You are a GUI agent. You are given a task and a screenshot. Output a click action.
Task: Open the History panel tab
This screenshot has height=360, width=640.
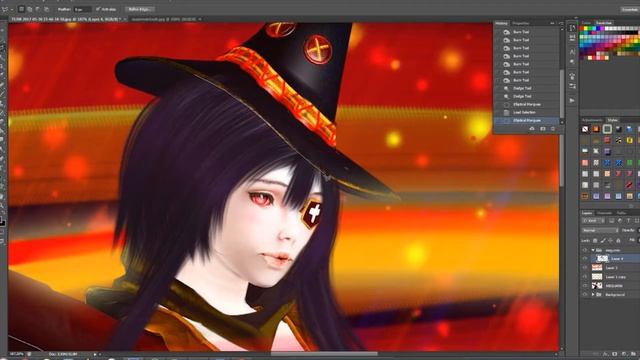pos(501,23)
